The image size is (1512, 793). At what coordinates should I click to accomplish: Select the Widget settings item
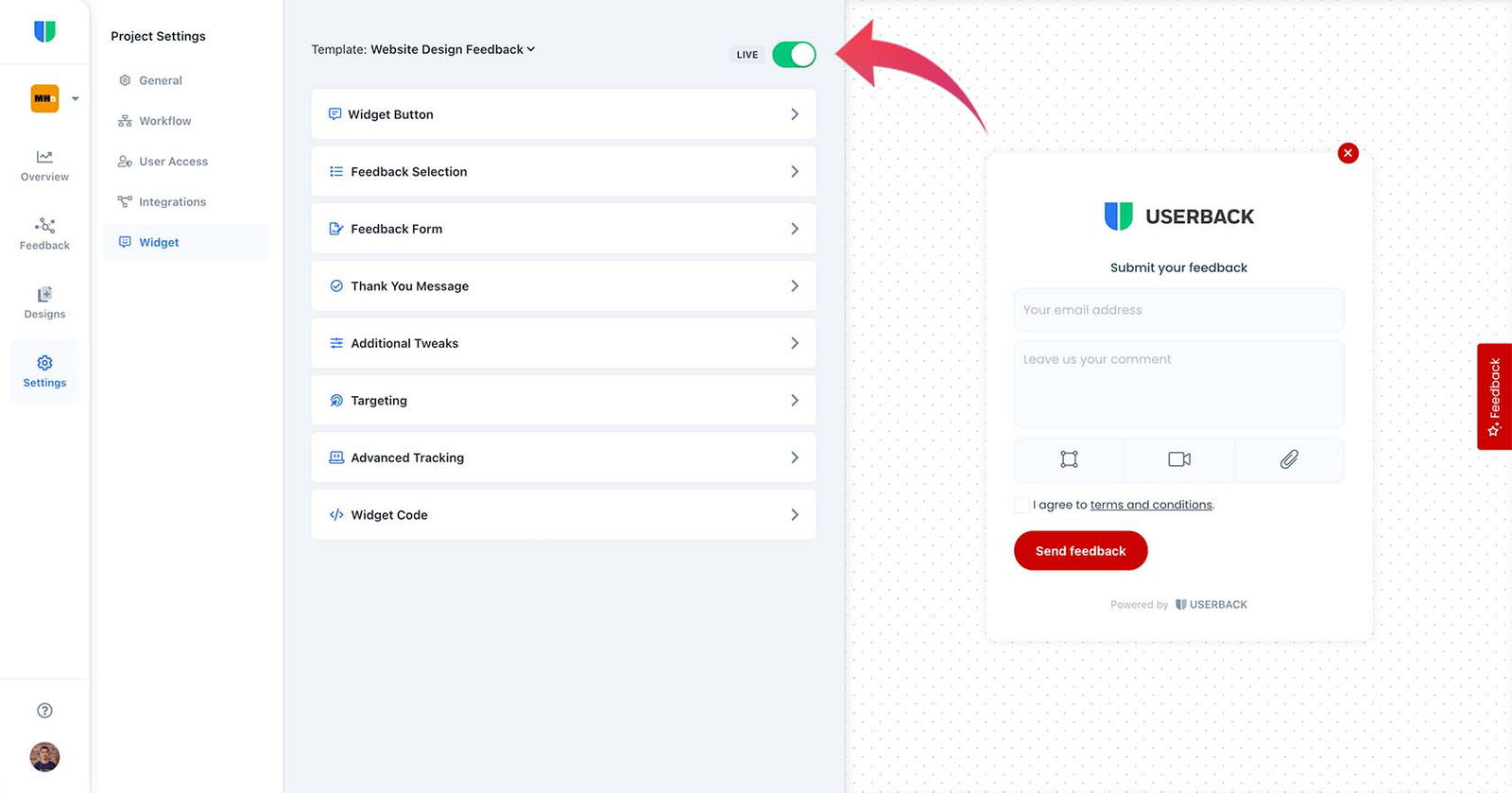[x=187, y=242]
